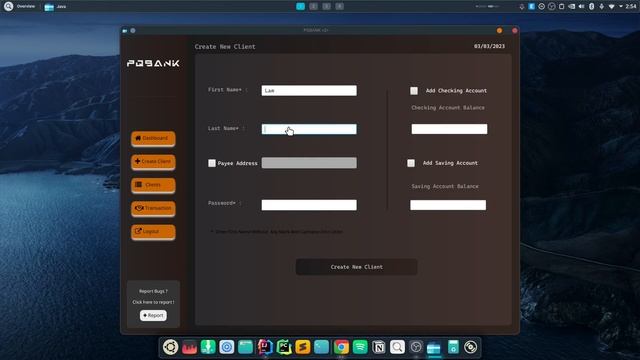Click the volume speaker tray icon
Screen dimensions: 640x360
(x=582, y=7)
